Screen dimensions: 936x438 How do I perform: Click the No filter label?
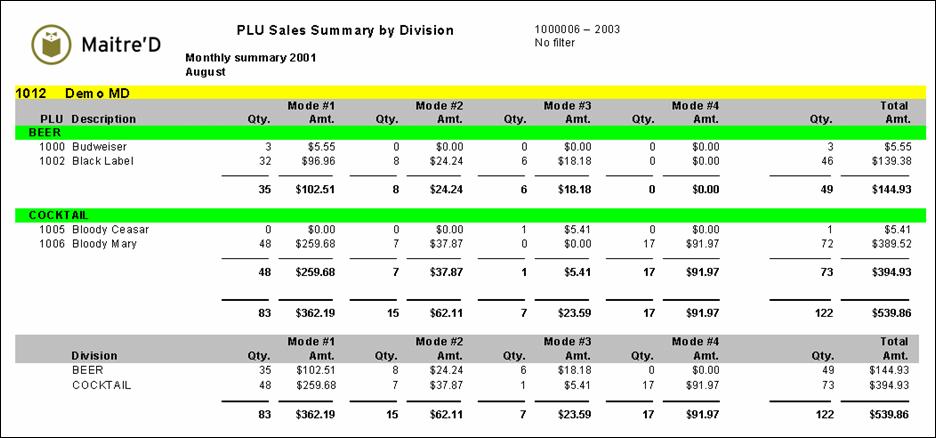555,43
